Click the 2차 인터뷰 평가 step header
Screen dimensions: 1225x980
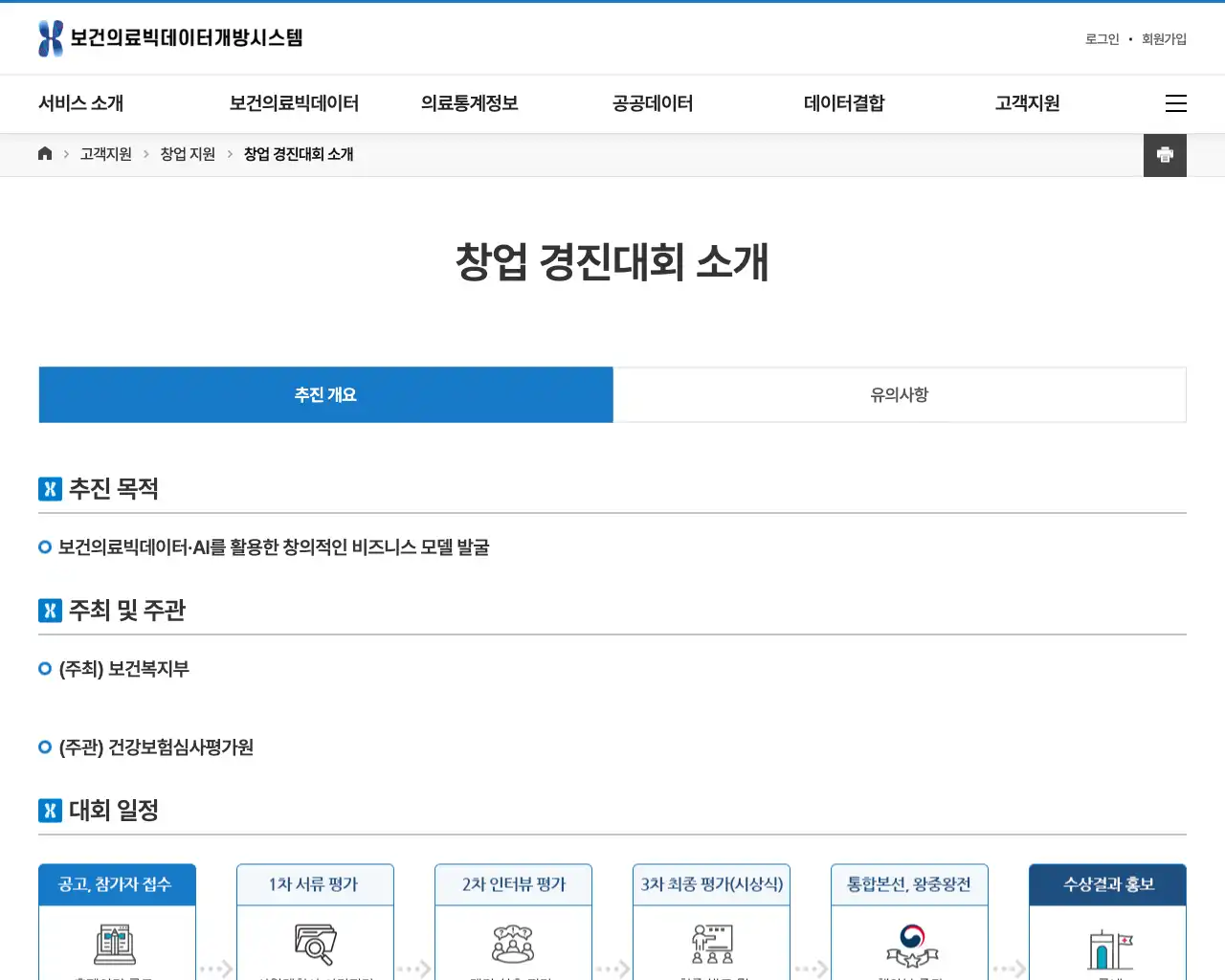tap(513, 885)
